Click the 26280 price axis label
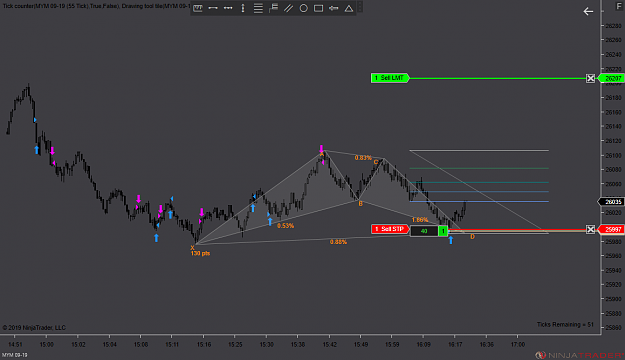625x360 pixels. (x=613, y=26)
